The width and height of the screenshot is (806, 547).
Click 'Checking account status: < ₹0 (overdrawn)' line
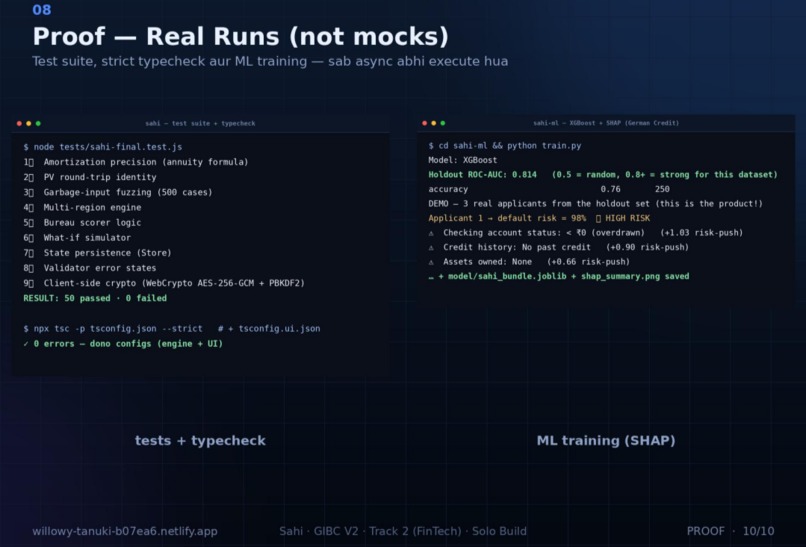click(585, 233)
